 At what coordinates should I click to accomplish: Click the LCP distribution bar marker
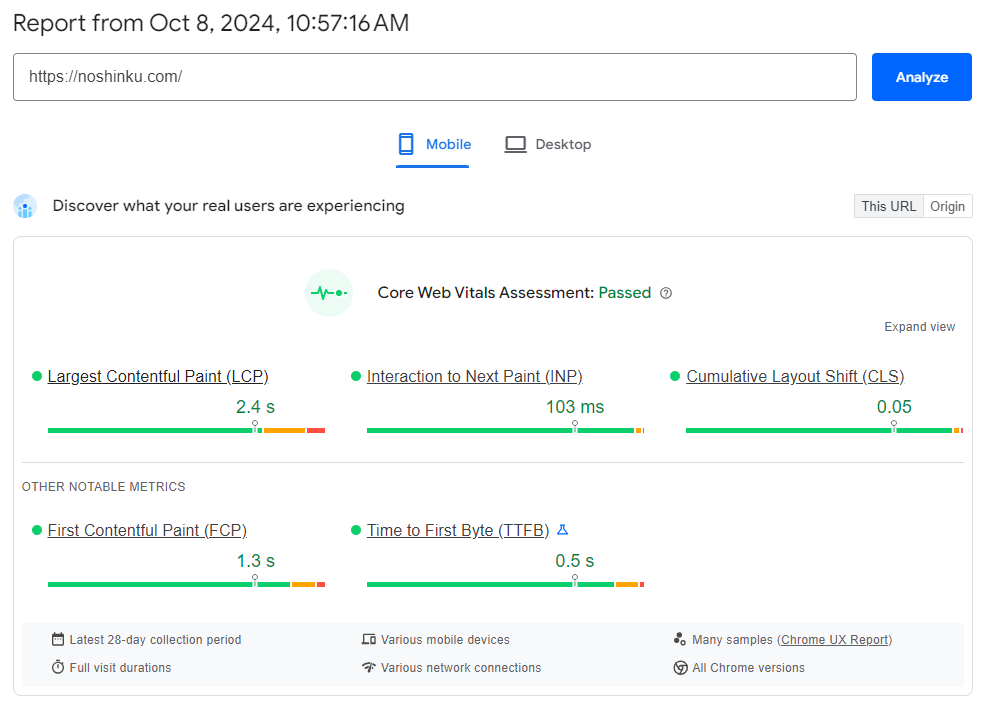click(255, 425)
